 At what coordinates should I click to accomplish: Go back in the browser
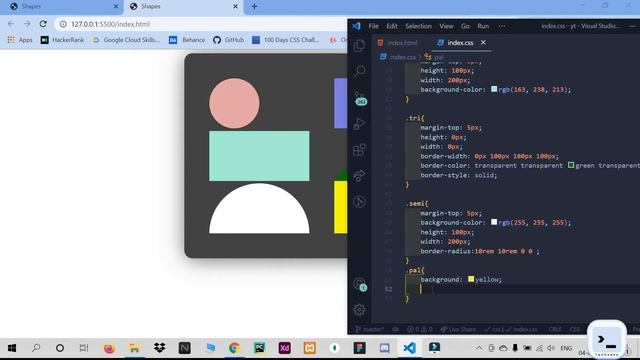(11, 24)
